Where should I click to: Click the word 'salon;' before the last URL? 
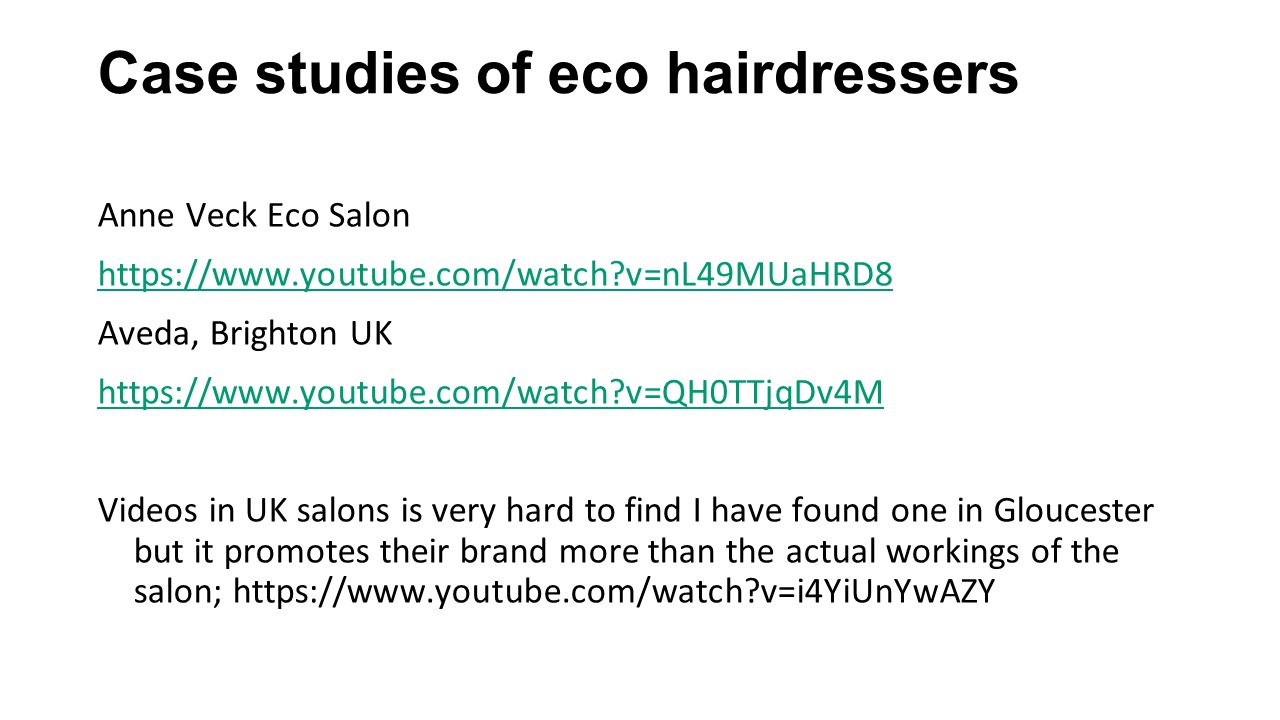pos(178,593)
